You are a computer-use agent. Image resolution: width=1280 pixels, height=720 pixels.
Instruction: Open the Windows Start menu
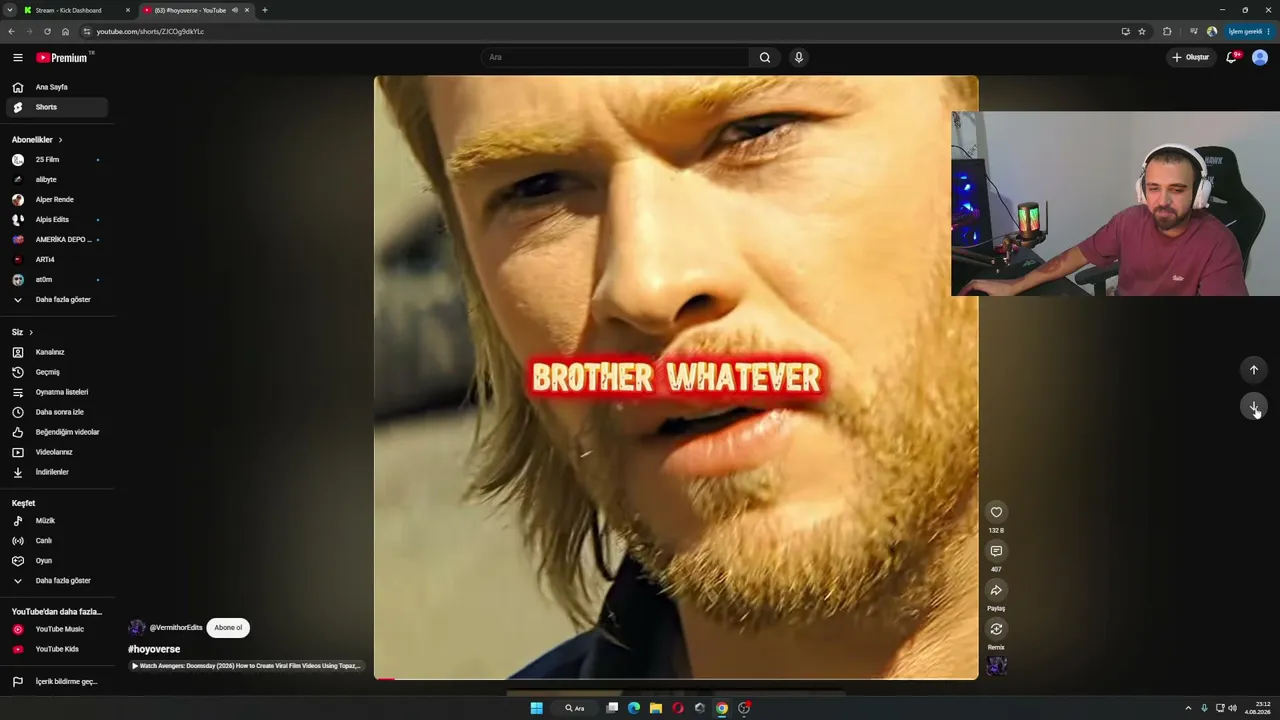tap(537, 708)
